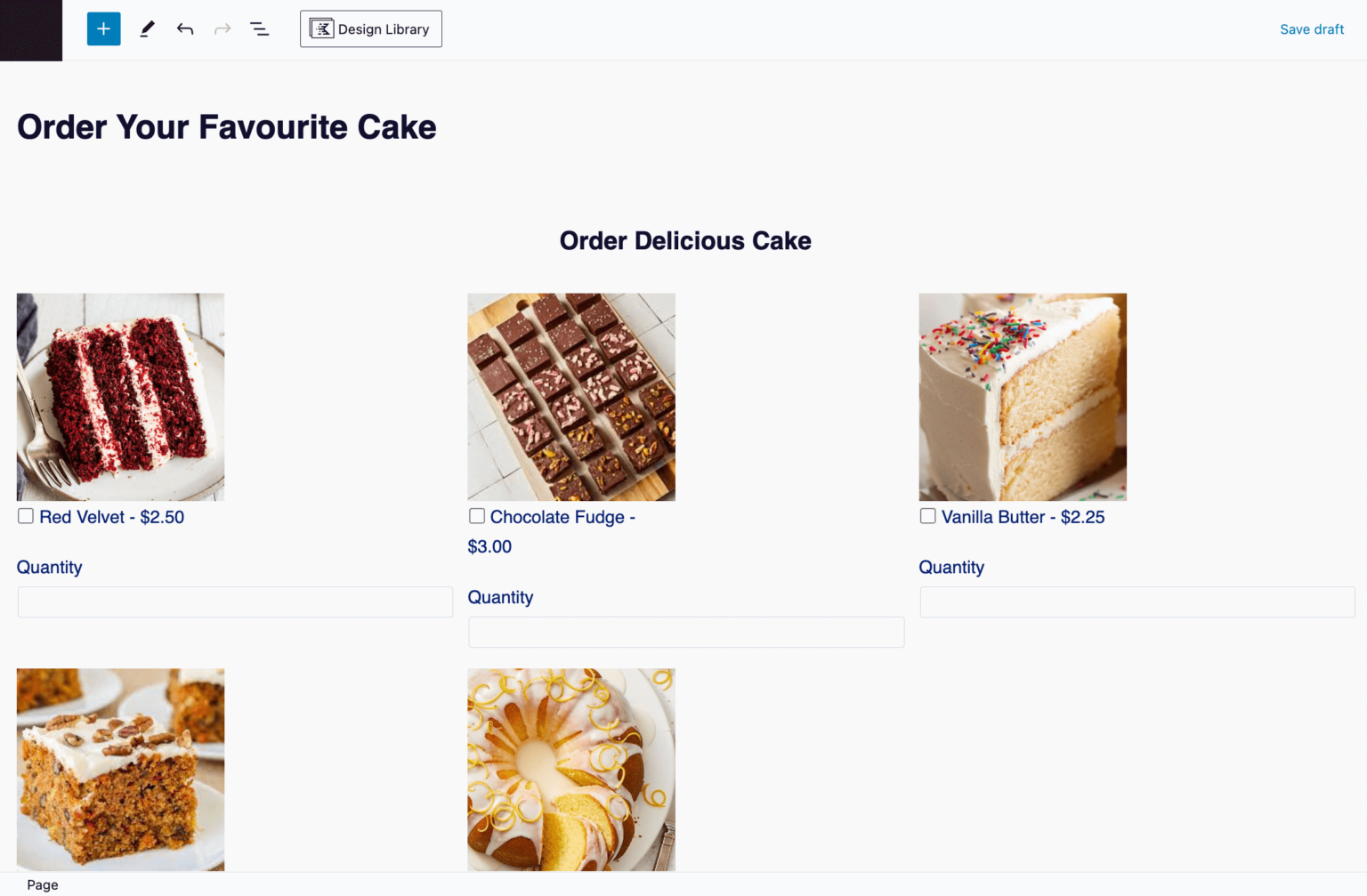Click the site logo in the top-left corner
Image resolution: width=1367 pixels, height=896 pixels.
point(30,29)
